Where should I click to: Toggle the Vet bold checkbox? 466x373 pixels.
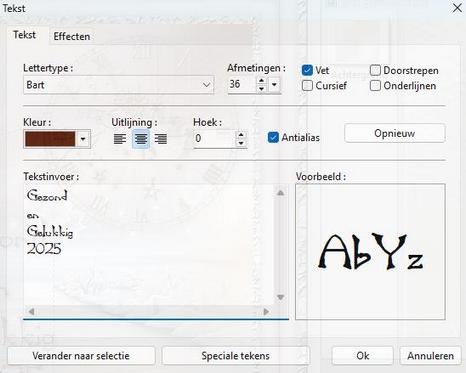tap(307, 70)
